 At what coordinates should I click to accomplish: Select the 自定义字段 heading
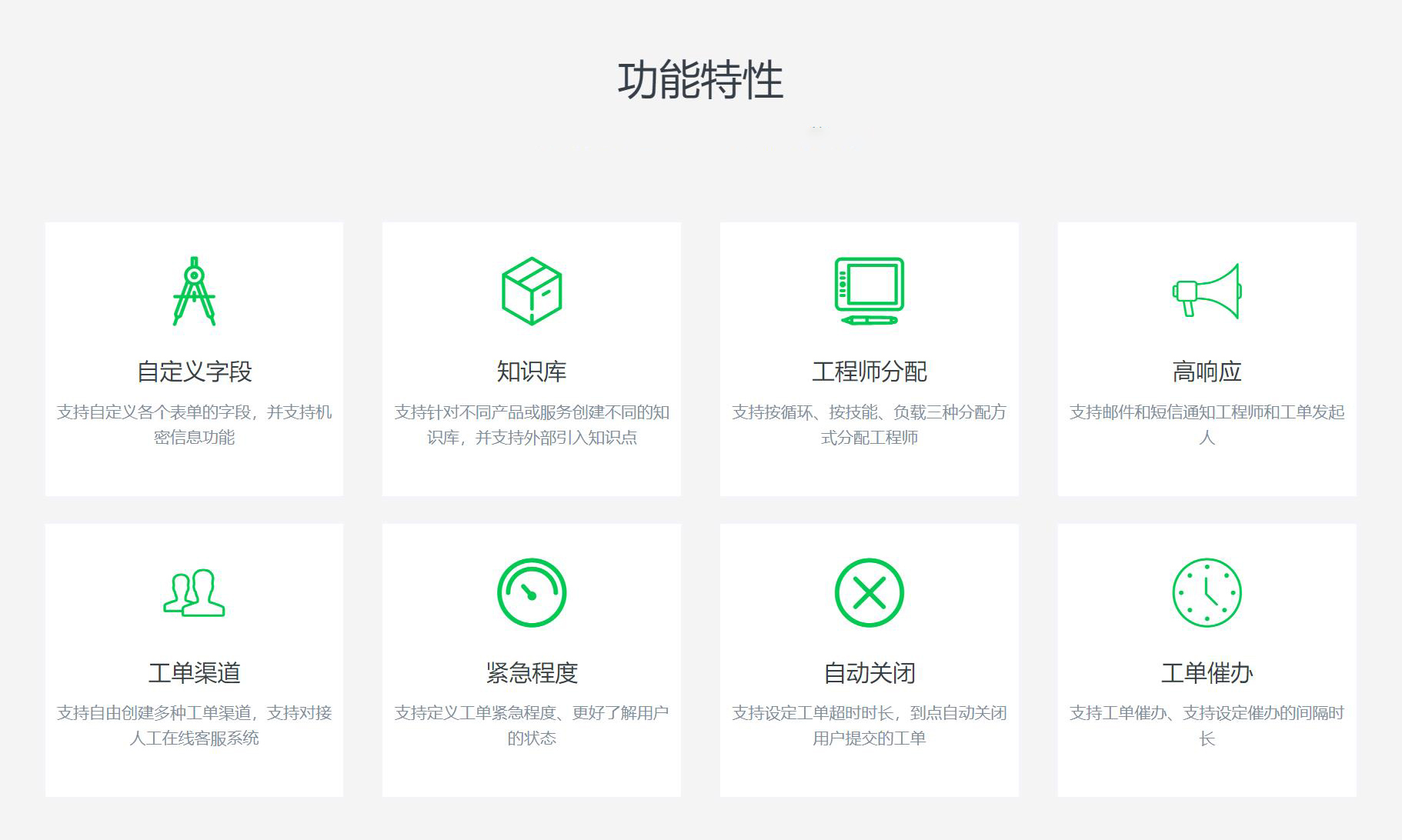[194, 372]
